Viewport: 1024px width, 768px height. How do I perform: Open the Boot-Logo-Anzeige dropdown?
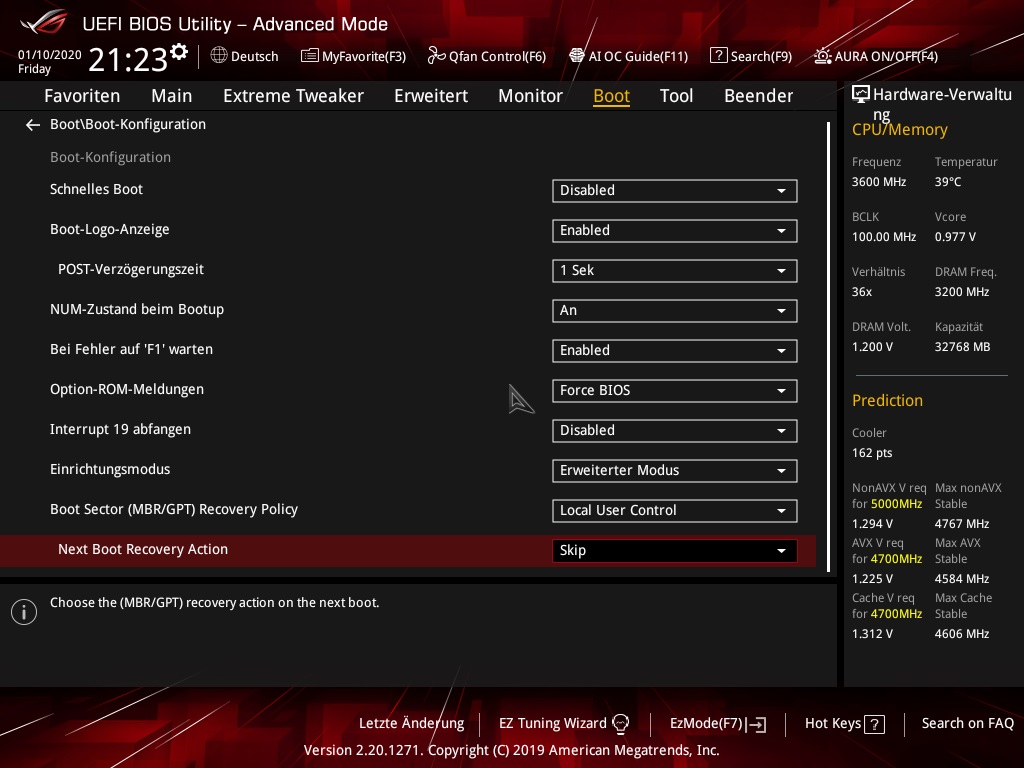pos(675,231)
